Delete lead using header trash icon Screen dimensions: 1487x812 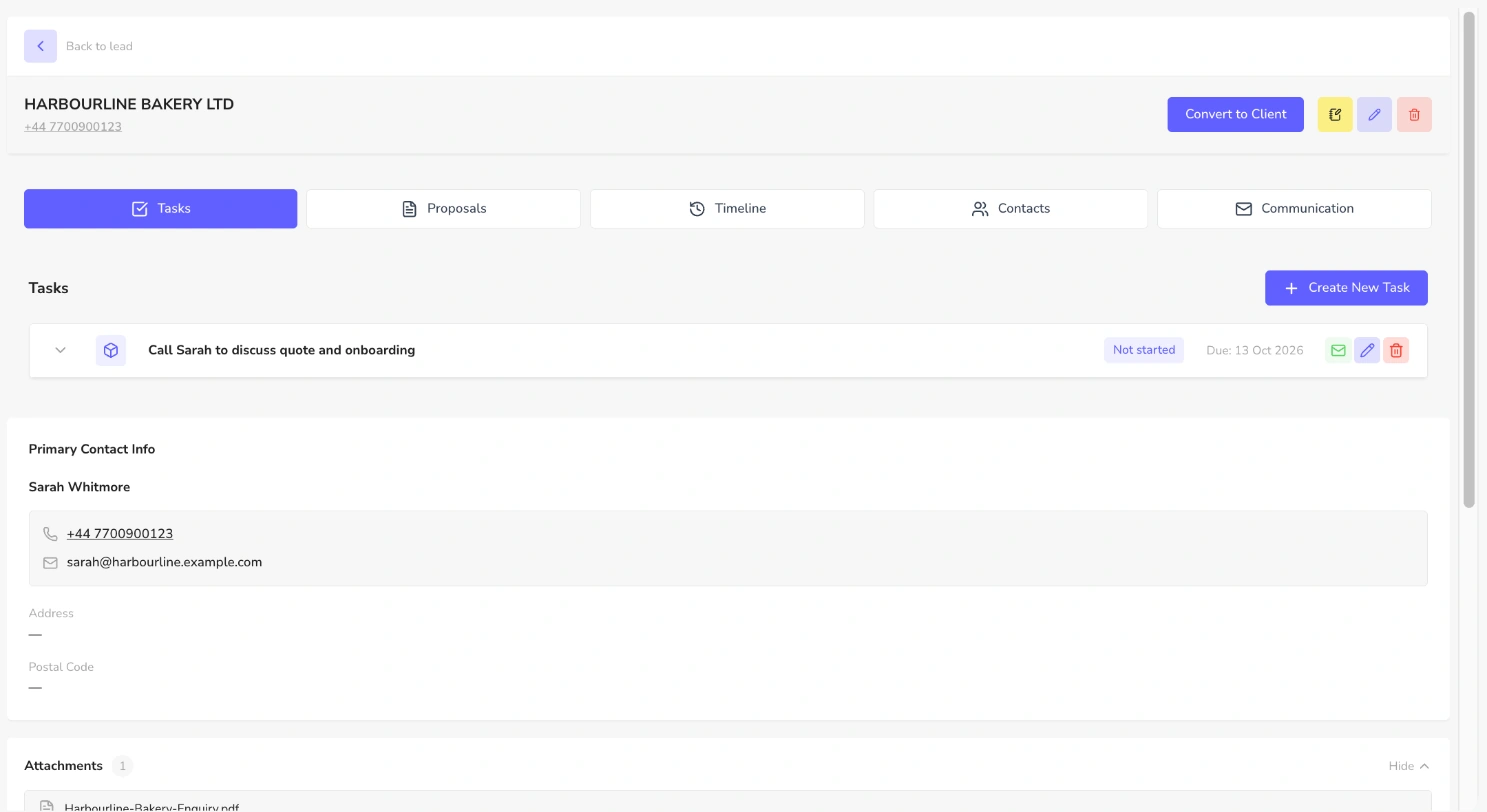click(1414, 114)
